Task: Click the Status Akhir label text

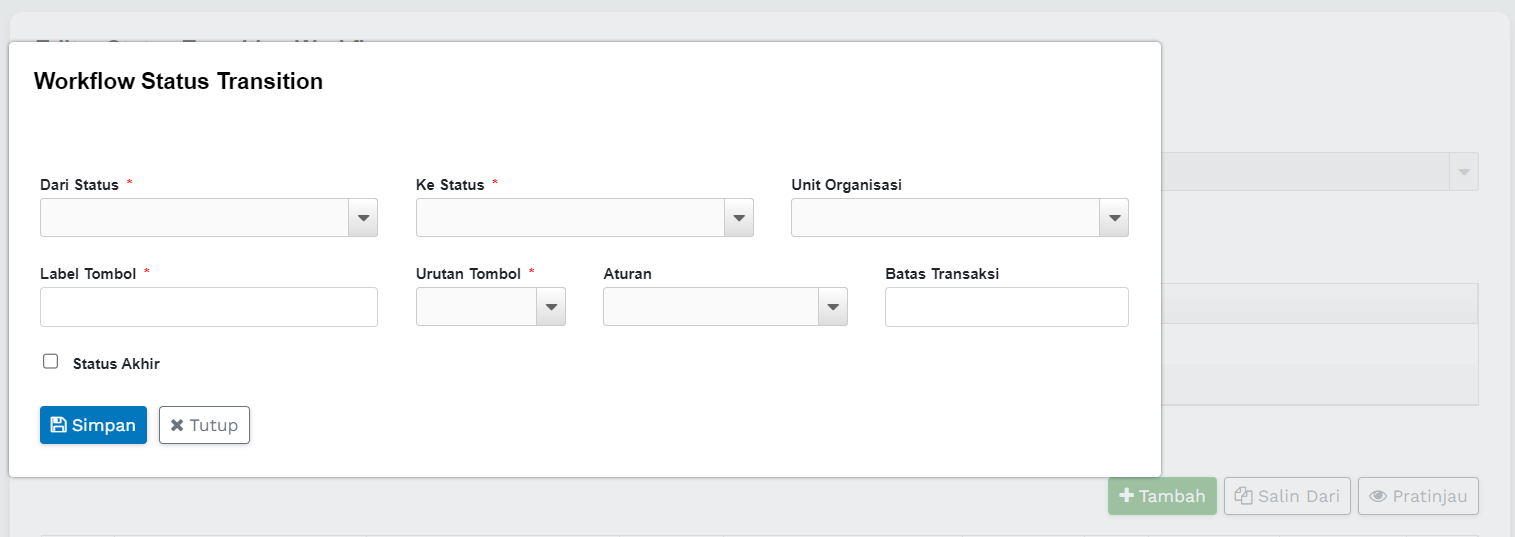Action: [116, 364]
